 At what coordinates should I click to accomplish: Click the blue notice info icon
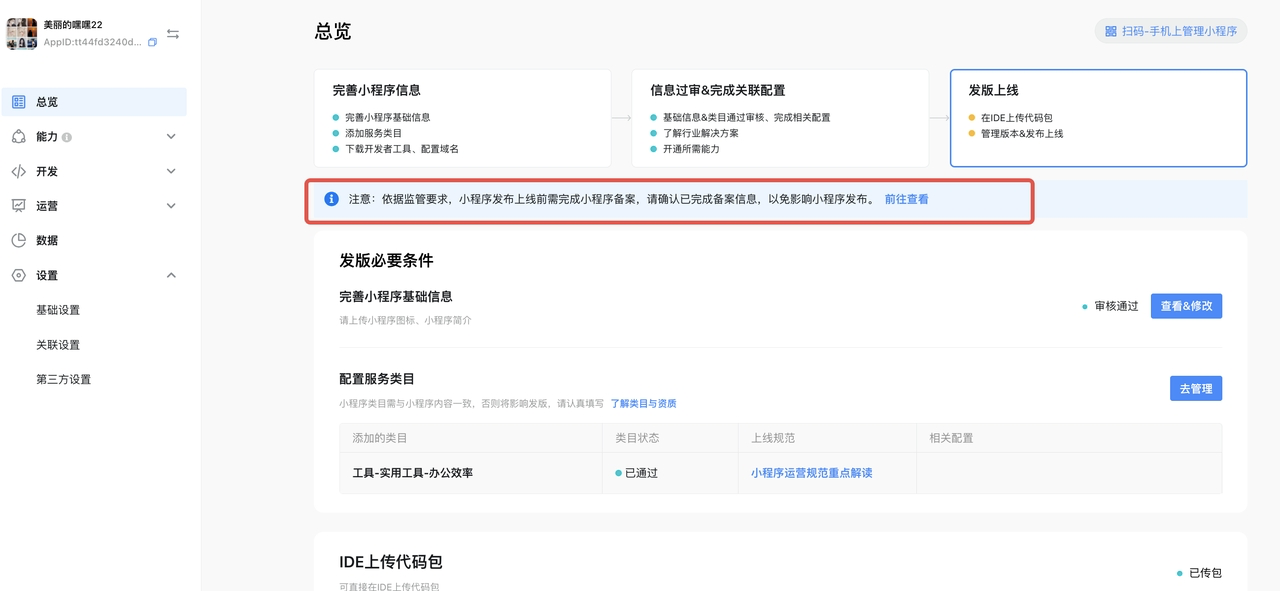pos(332,199)
